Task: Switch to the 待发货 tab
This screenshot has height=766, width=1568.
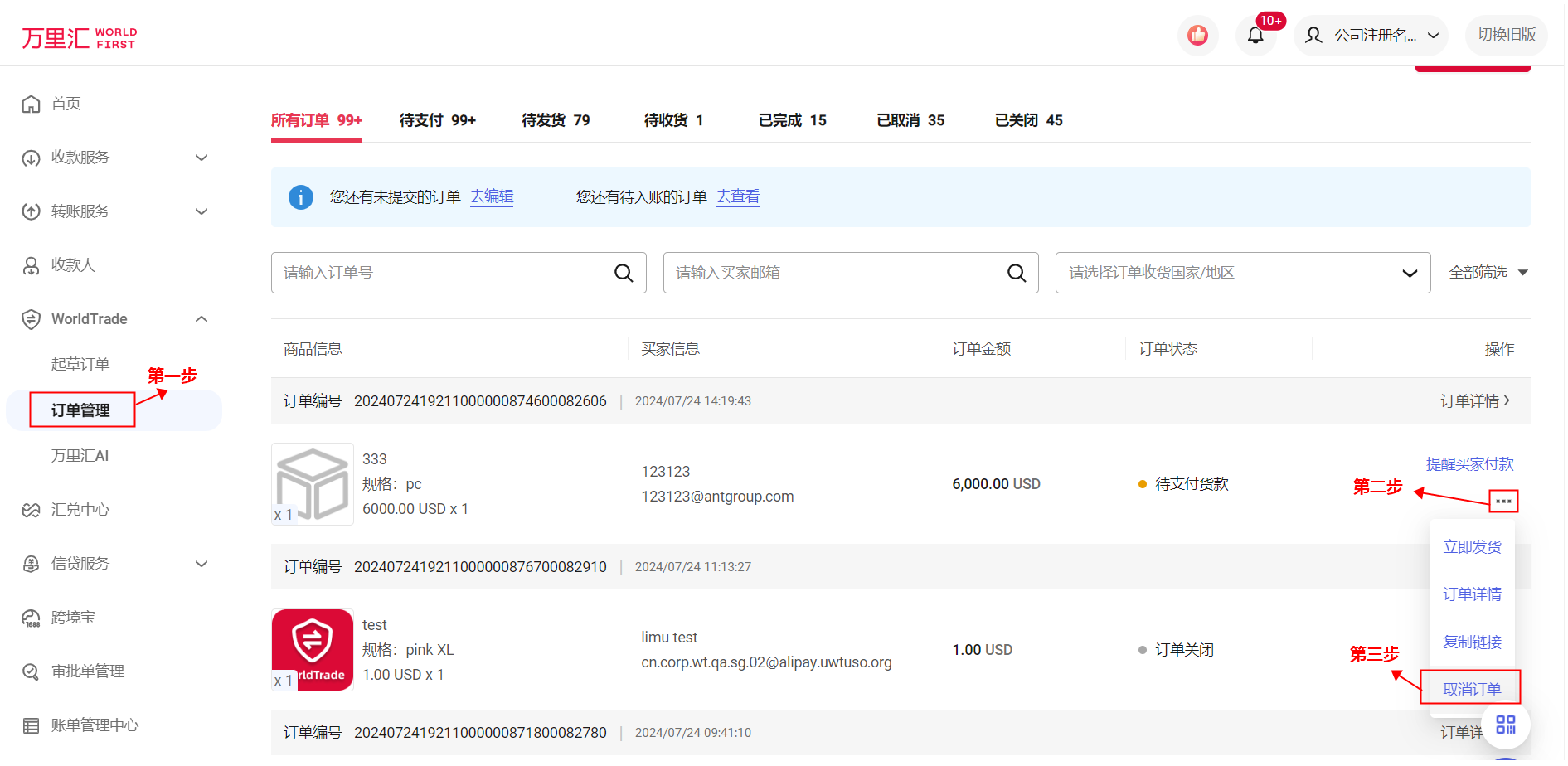Action: [x=556, y=121]
